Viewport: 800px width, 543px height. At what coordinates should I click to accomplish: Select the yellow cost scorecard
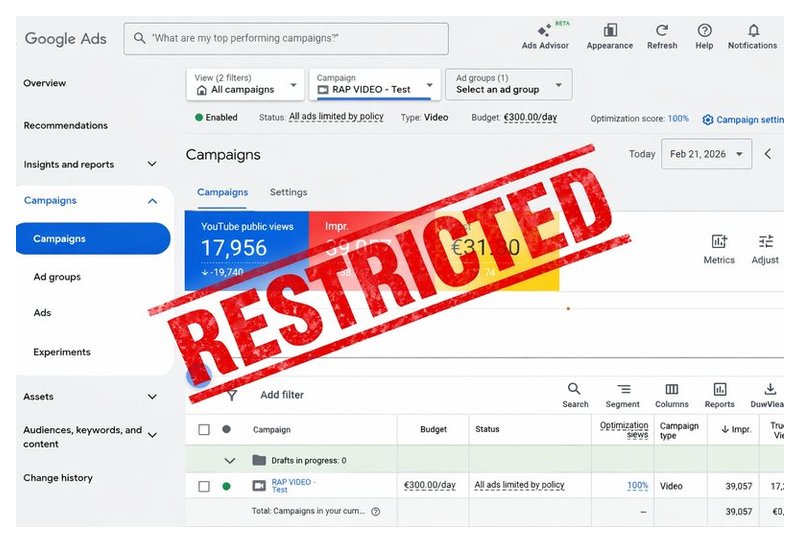497,251
